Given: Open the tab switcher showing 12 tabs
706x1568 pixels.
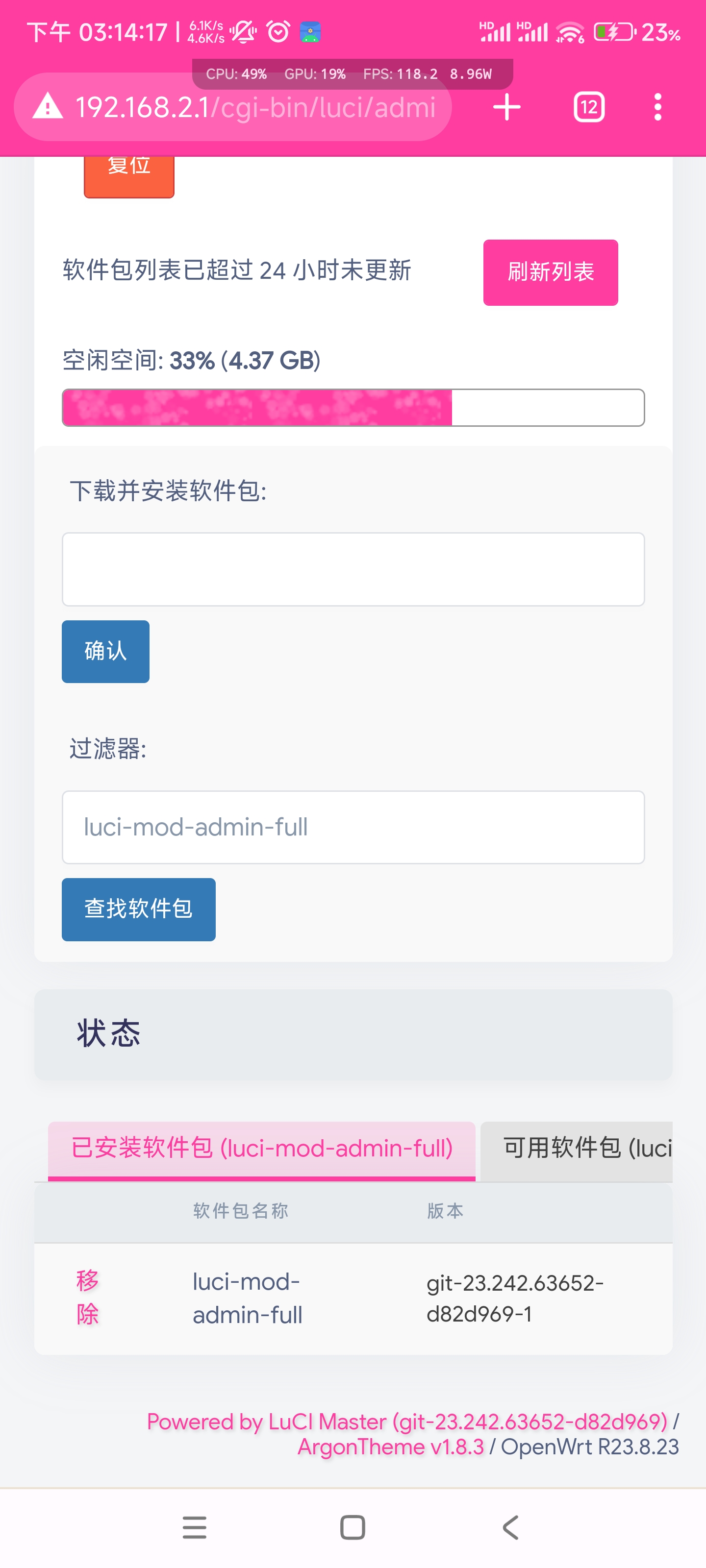Looking at the screenshot, I should pos(588,106).
